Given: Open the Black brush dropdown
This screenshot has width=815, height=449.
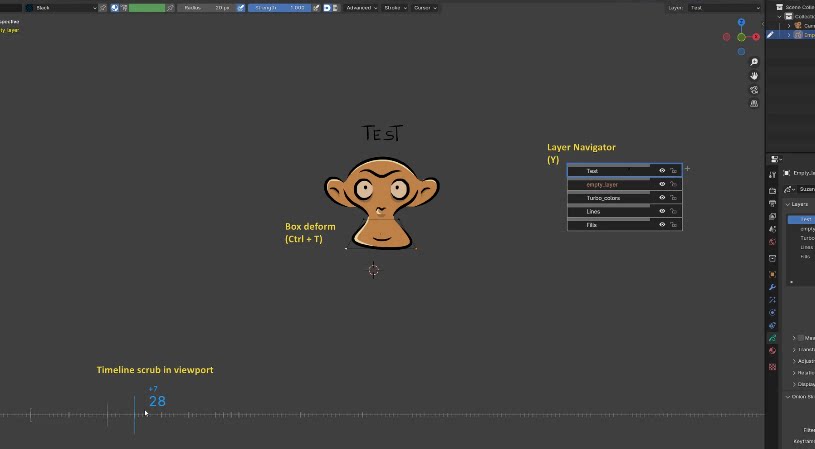Looking at the screenshot, I should pos(61,8).
